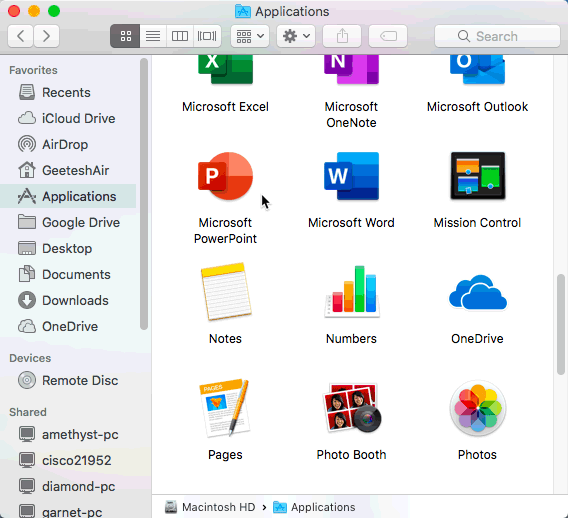Open Downloads in the sidebar
Image resolution: width=568 pixels, height=518 pixels.
pos(68,300)
